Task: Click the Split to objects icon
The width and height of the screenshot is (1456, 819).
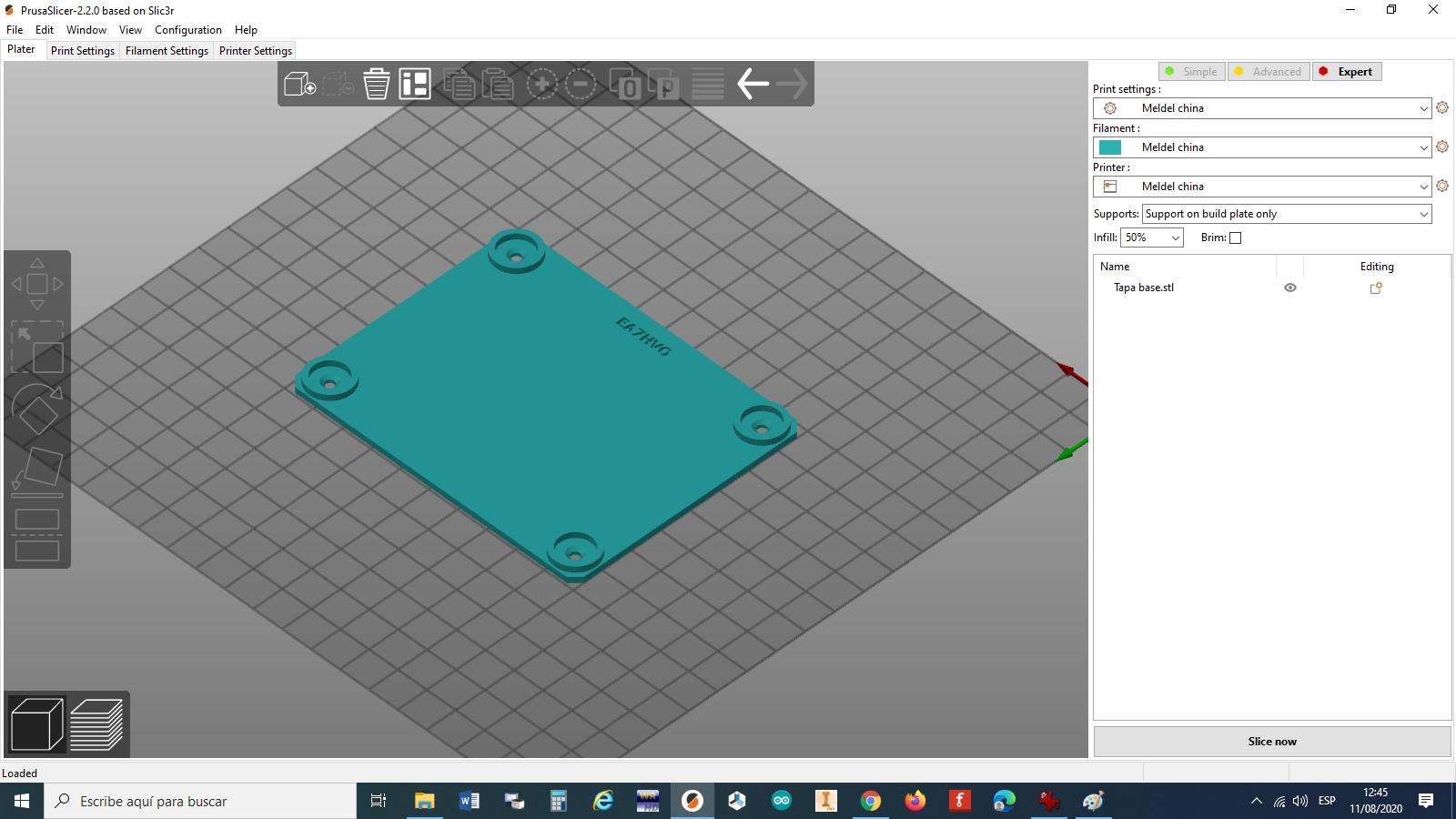Action: pyautogui.click(x=625, y=85)
